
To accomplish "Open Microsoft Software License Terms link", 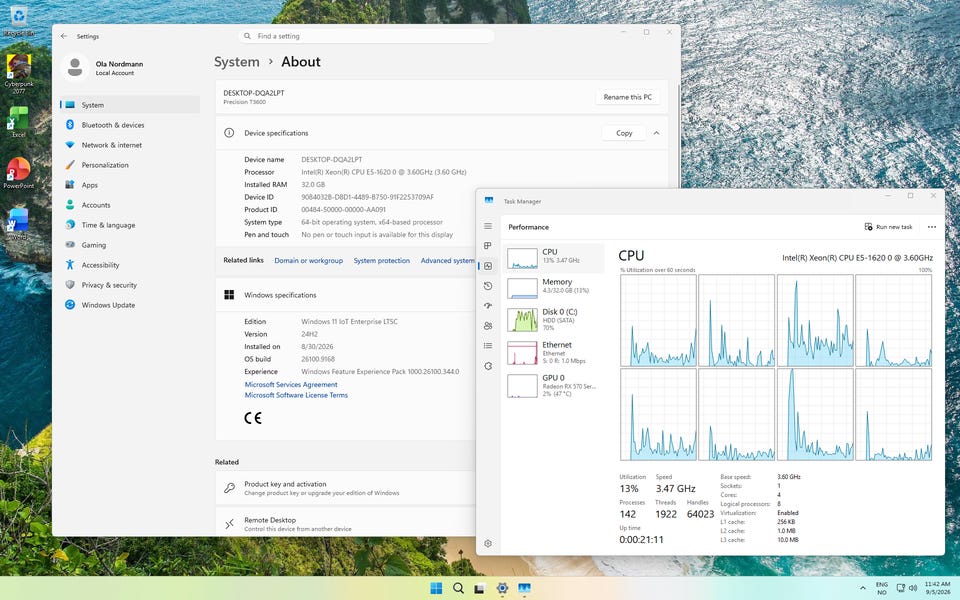I will 296,396.
